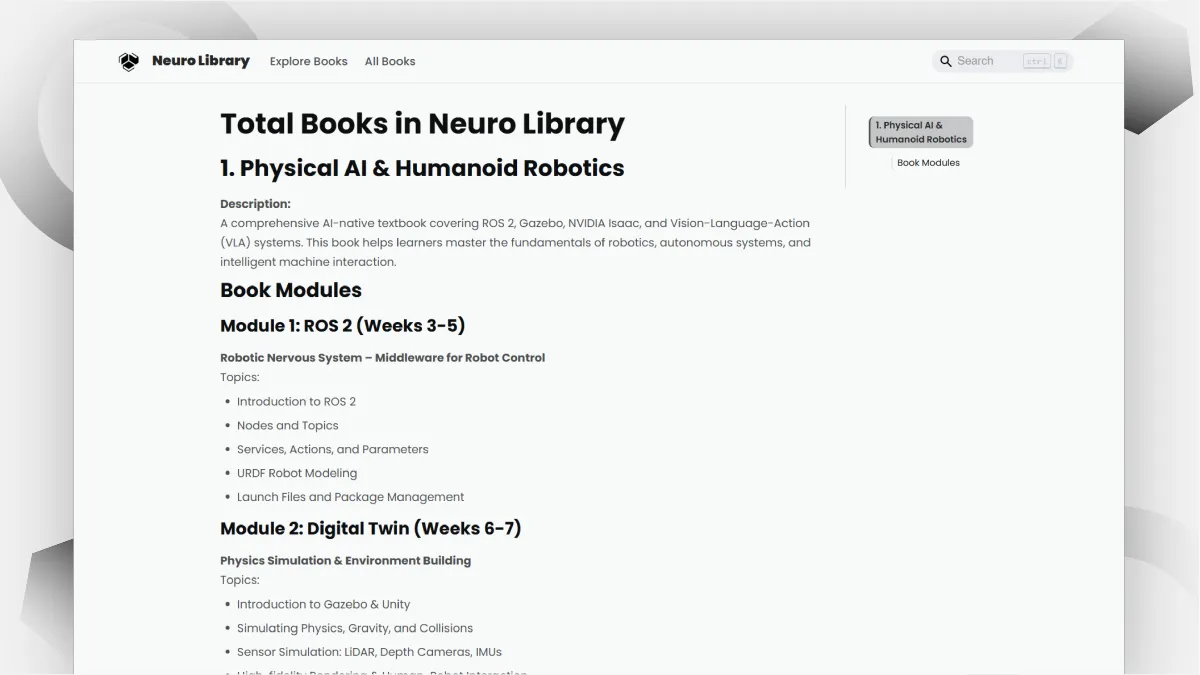Click Module 2: Digital Twin (Weeks 6-7) heading
The width and height of the screenshot is (1200, 675).
coord(370,529)
